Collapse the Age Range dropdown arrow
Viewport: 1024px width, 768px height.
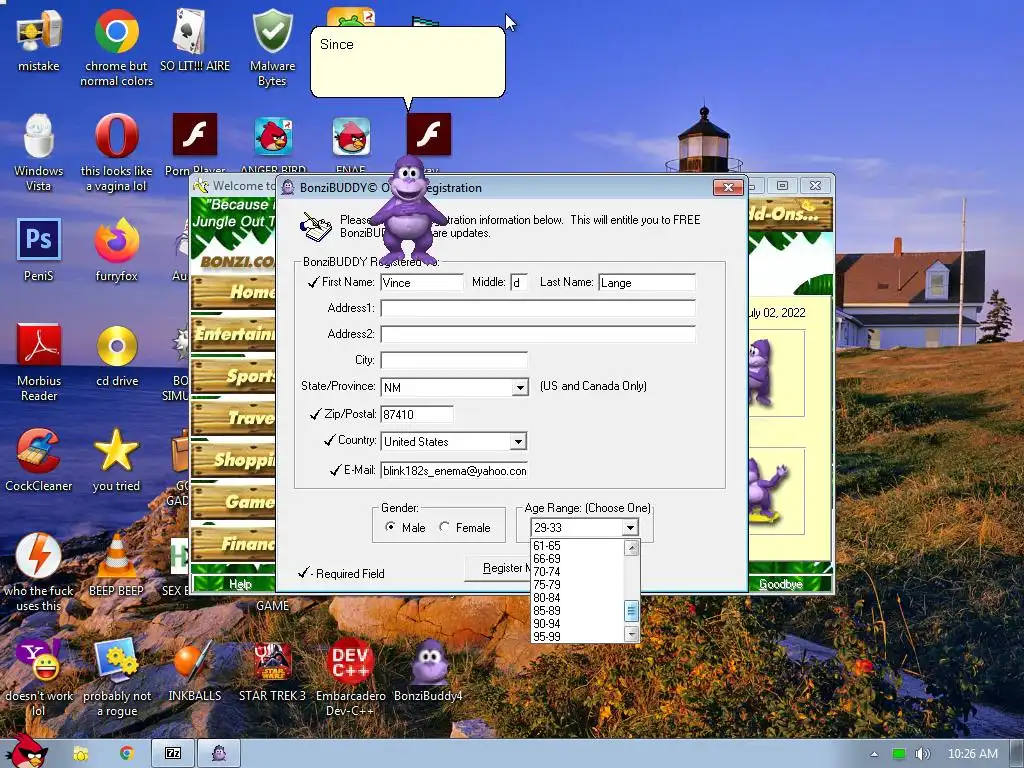(x=630, y=528)
